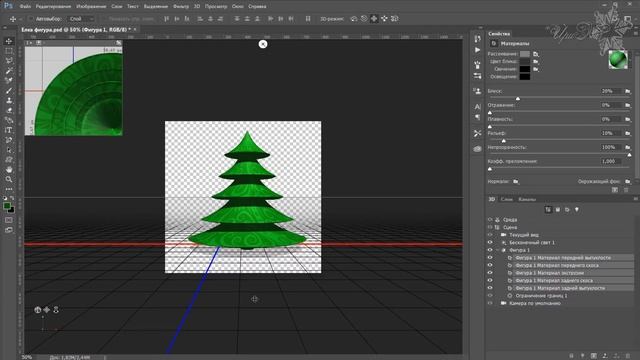The width and height of the screenshot is (640, 360).
Task: Click the 3D scale mode icon
Action: (x=395, y=19)
